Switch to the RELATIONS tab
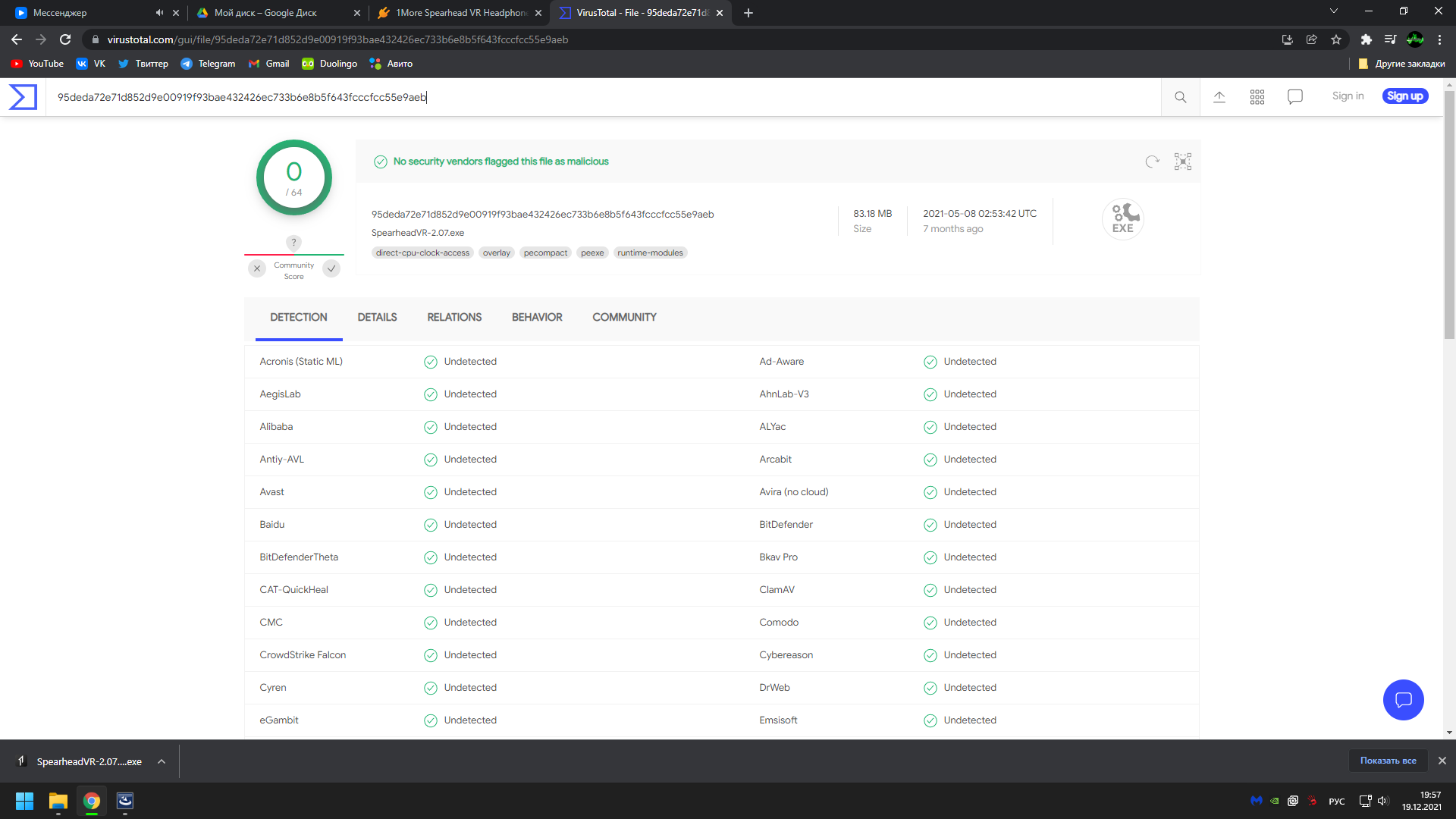This screenshot has width=1456, height=819. click(454, 318)
